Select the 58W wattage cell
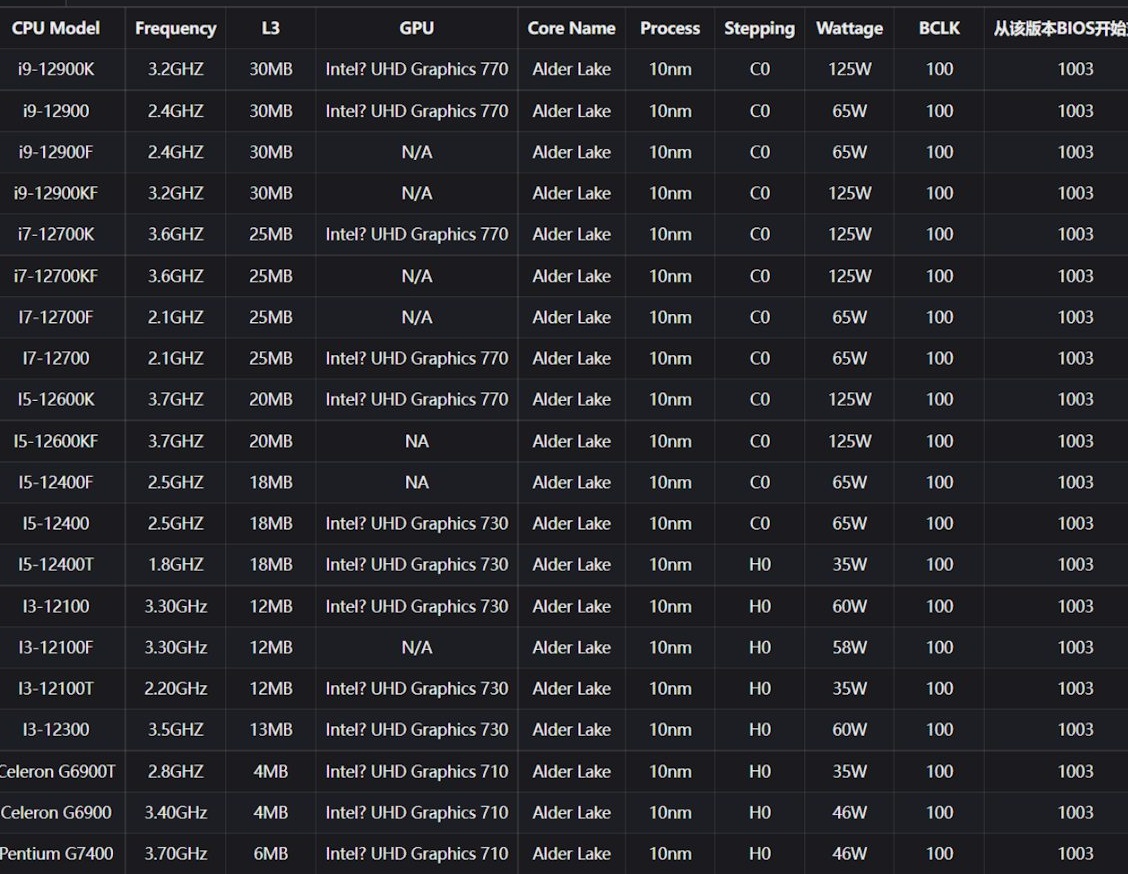The image size is (1128, 874). coord(850,647)
